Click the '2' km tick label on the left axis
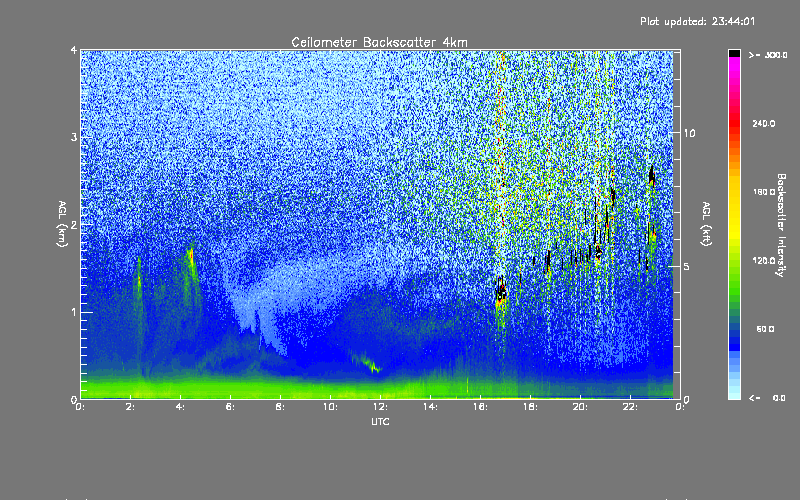The width and height of the screenshot is (800, 500). coord(74,225)
